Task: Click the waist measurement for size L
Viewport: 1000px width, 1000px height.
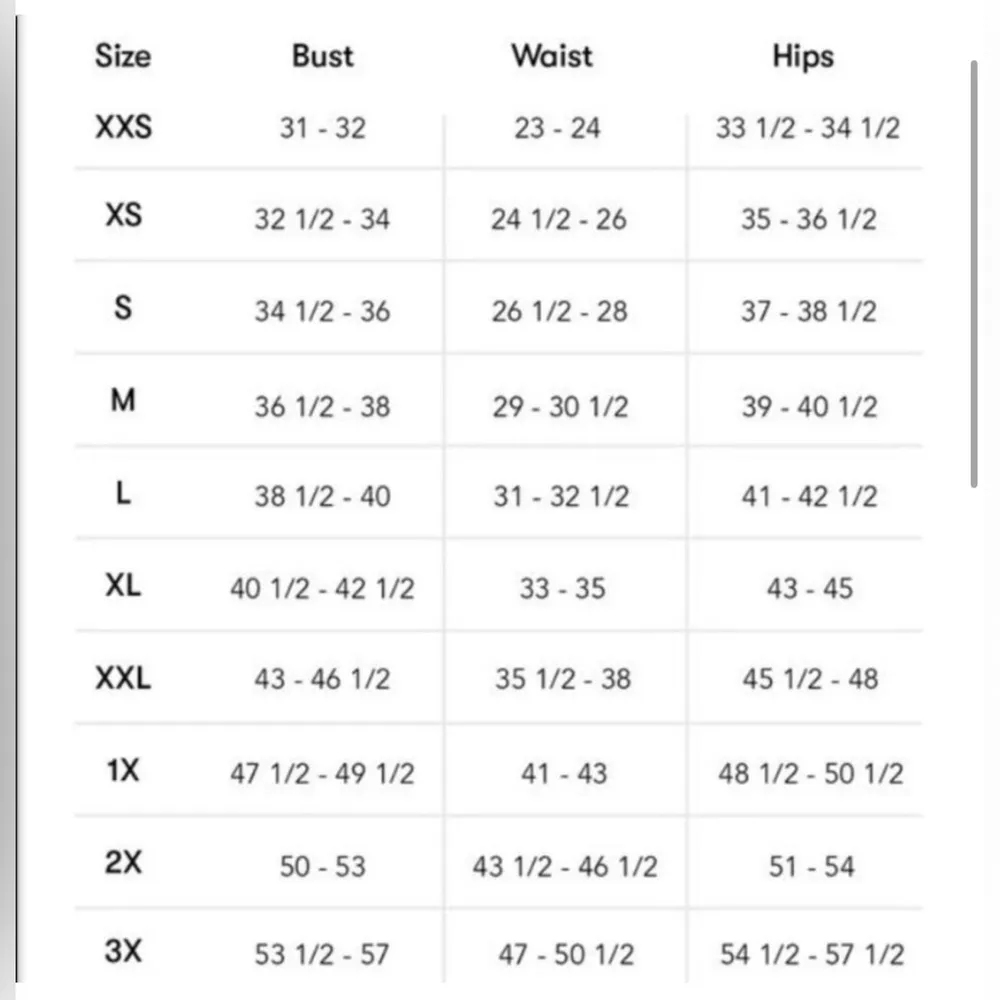Action: [x=561, y=496]
